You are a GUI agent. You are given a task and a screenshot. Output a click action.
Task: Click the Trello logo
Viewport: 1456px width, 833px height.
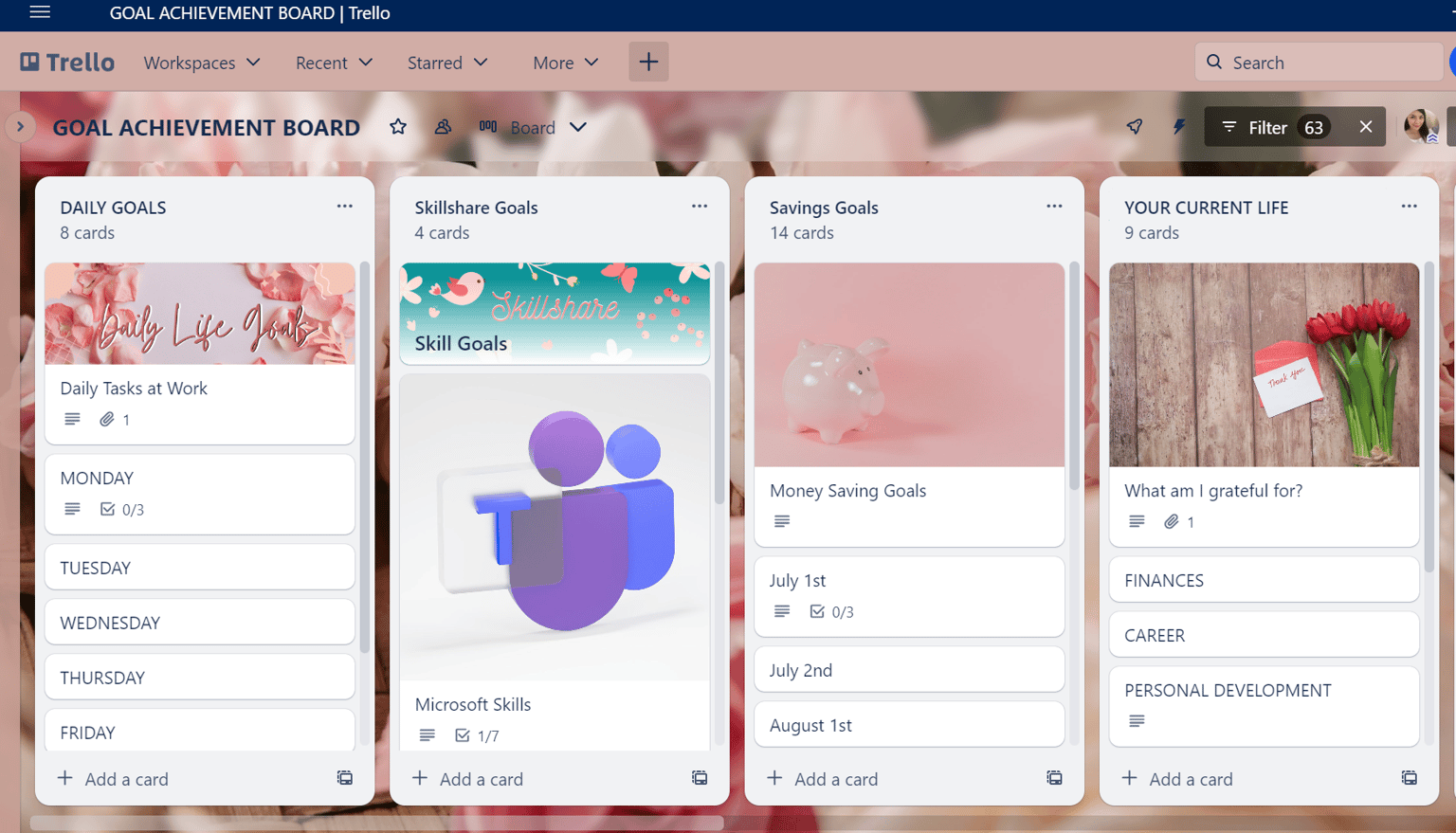(67, 63)
